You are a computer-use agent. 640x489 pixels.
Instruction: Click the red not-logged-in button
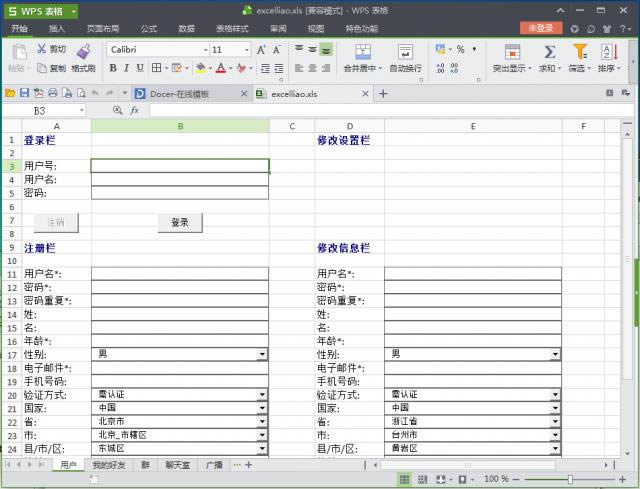pyautogui.click(x=541, y=28)
